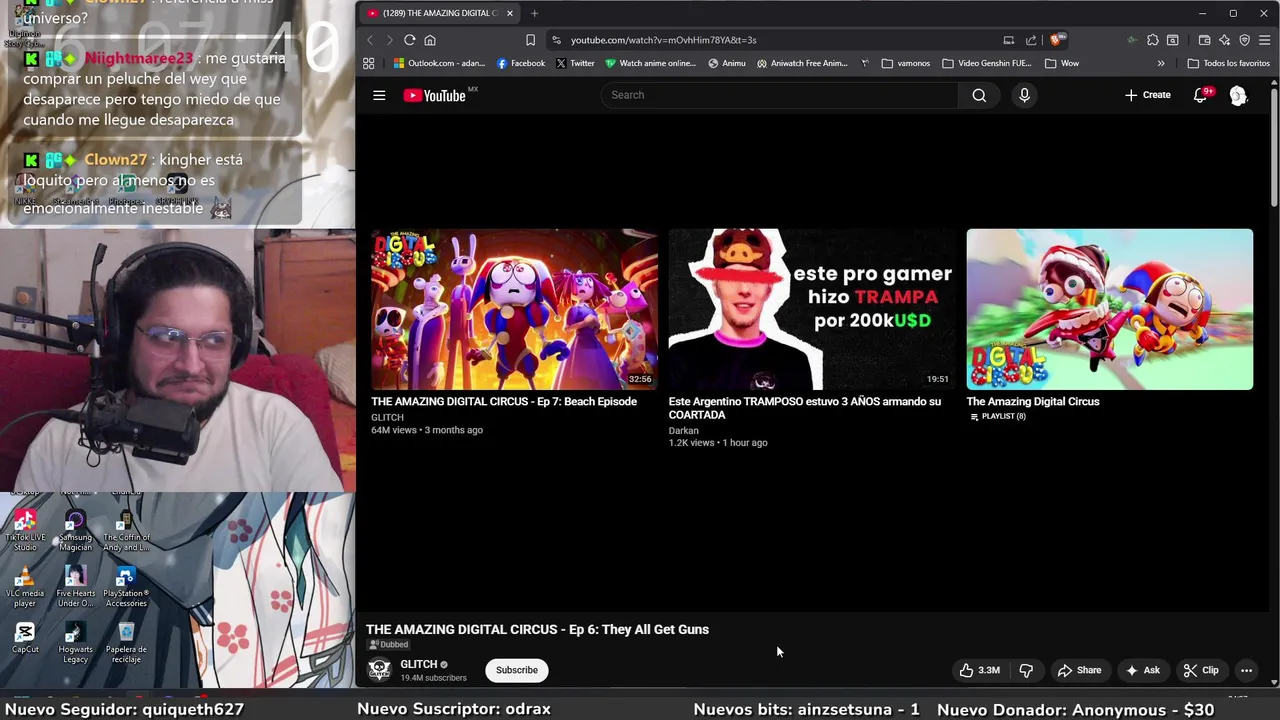Open more actions three-dot menu under video
The height and width of the screenshot is (720, 1280).
pyautogui.click(x=1246, y=670)
